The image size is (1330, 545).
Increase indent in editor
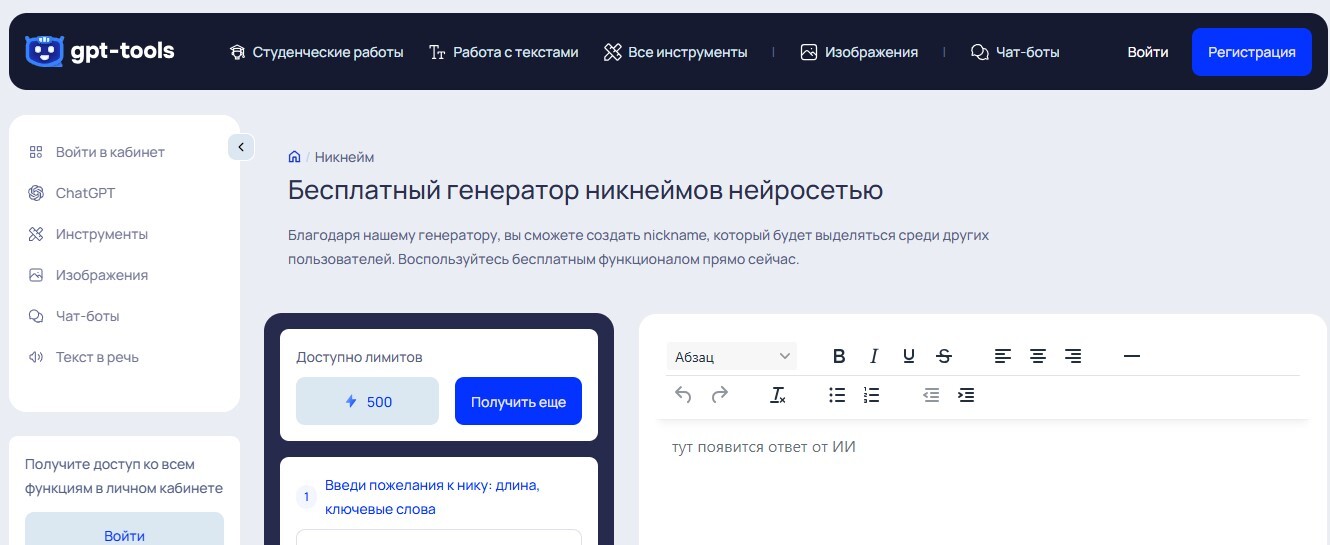click(x=966, y=395)
